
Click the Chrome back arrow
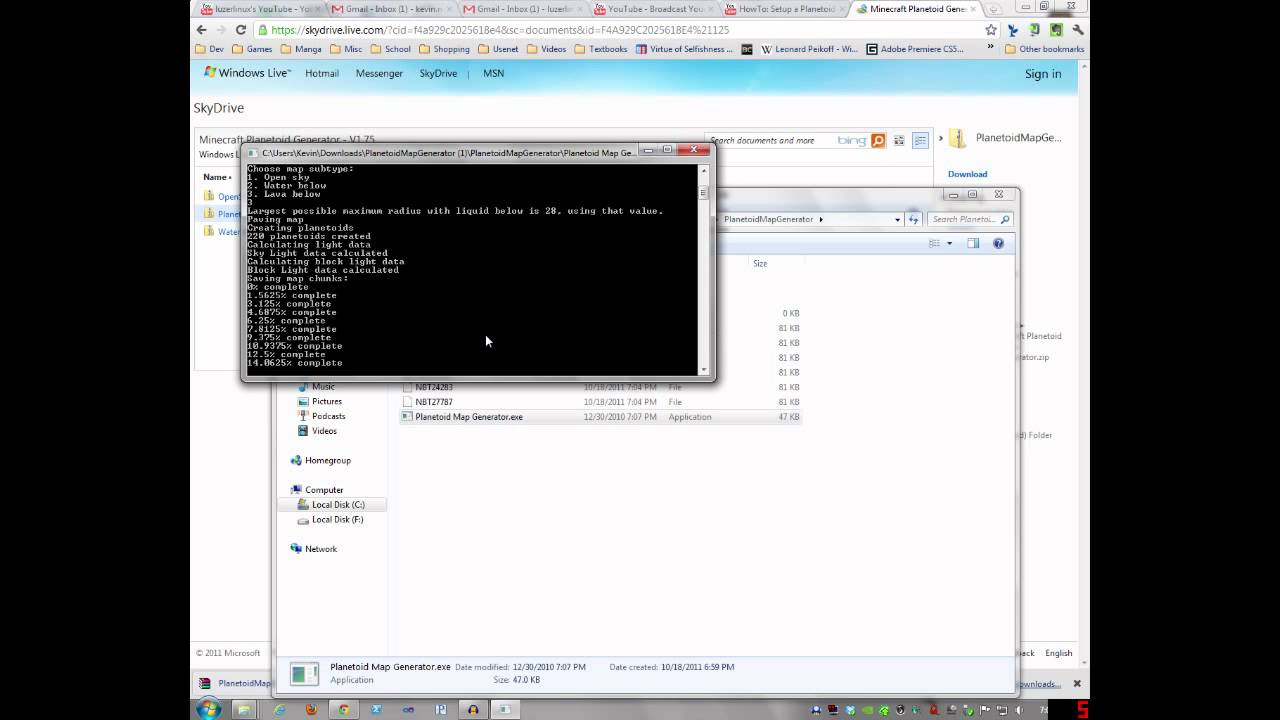click(x=202, y=30)
